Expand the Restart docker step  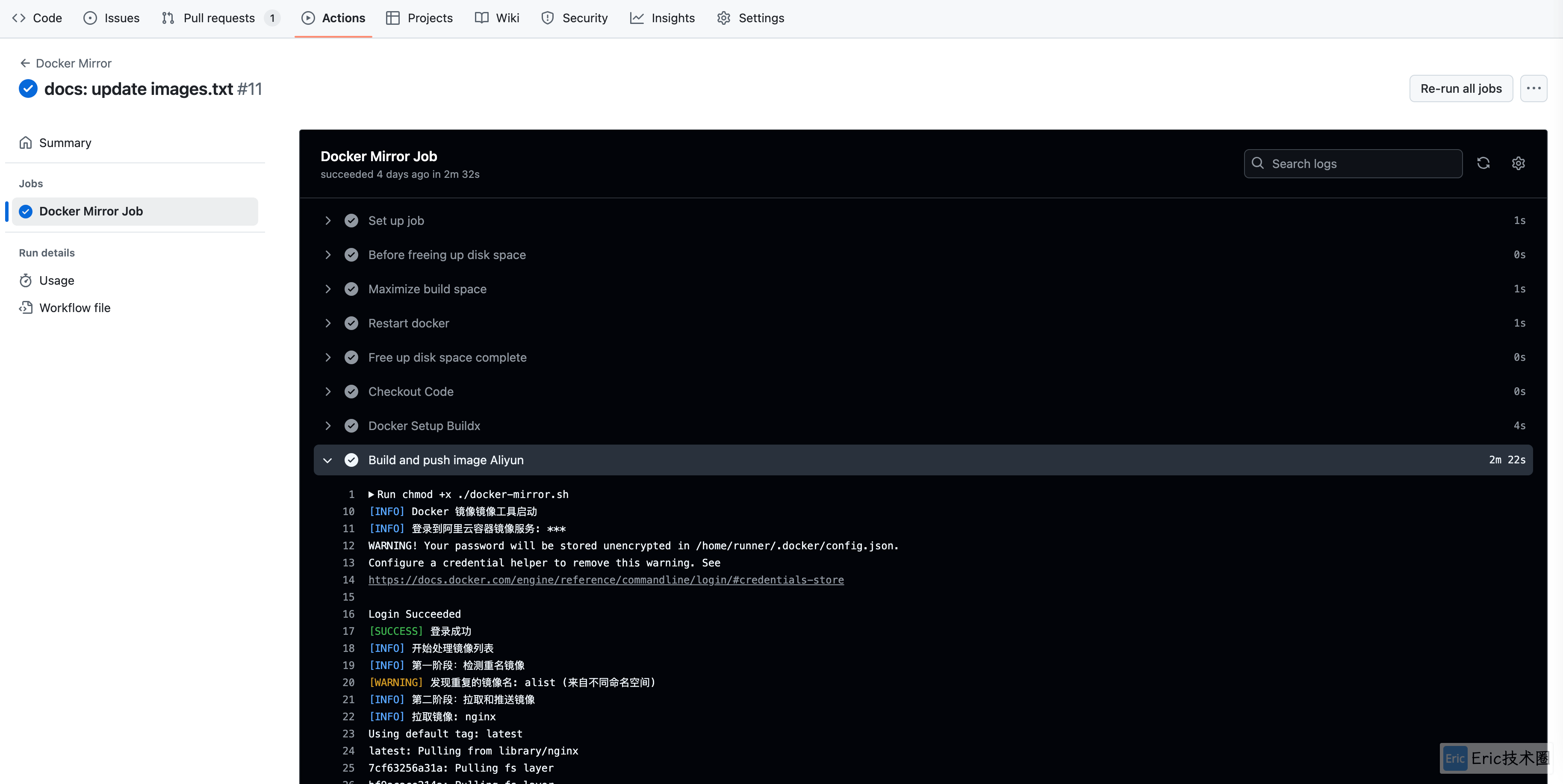[x=923, y=323]
